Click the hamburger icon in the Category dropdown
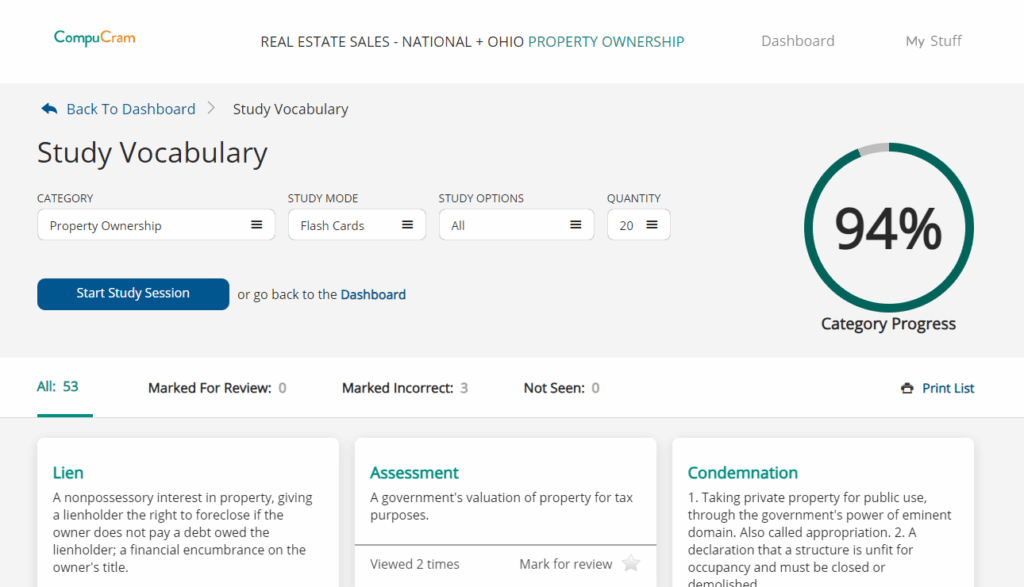Screen dimensions: 1024x587 click(257, 225)
